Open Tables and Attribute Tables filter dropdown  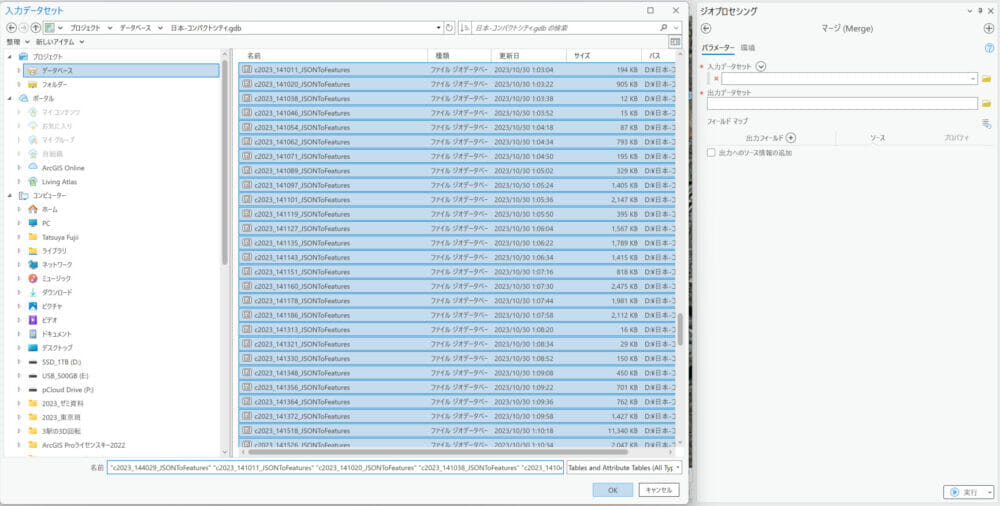677,468
